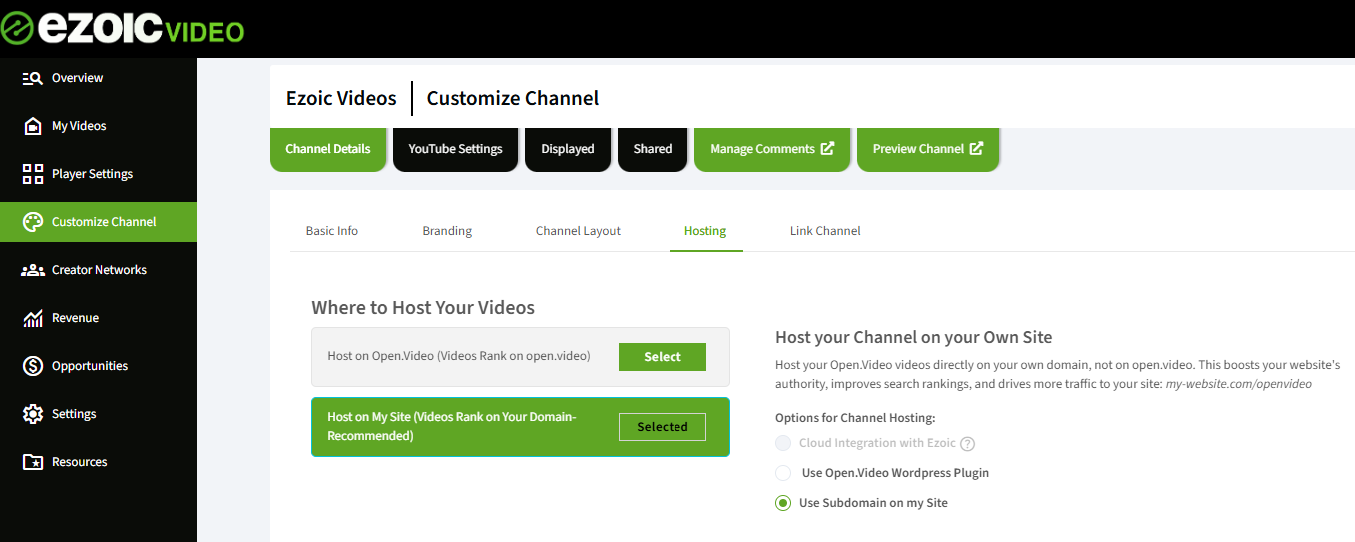Open Creator Networks people icon
1355x542 pixels.
(x=33, y=270)
